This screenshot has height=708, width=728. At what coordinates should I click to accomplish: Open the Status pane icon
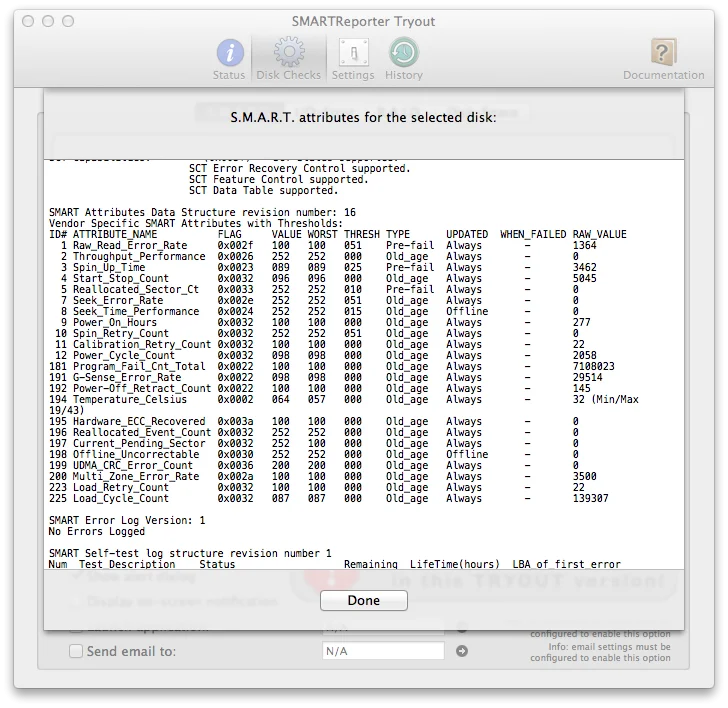(229, 52)
